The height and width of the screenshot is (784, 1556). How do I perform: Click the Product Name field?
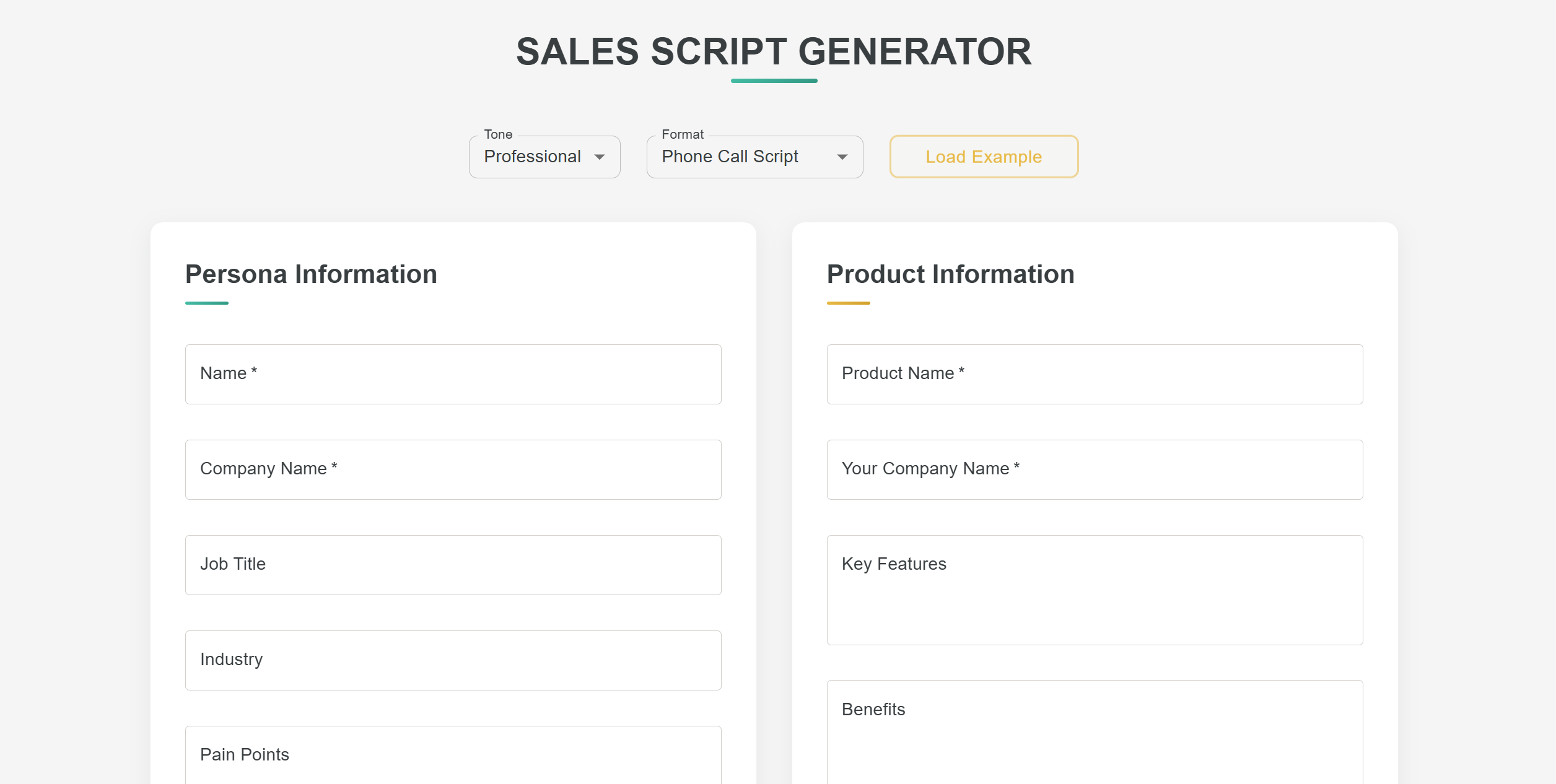(x=1095, y=374)
